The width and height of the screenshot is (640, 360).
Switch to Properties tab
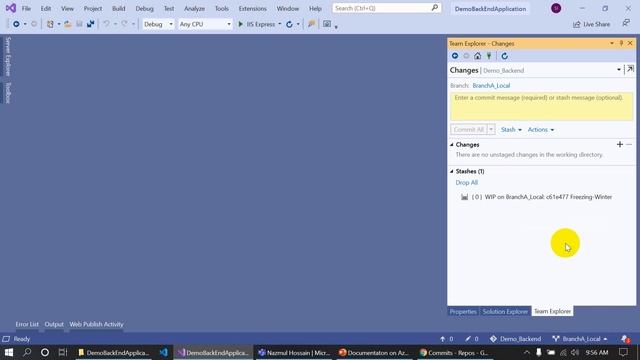(x=463, y=311)
